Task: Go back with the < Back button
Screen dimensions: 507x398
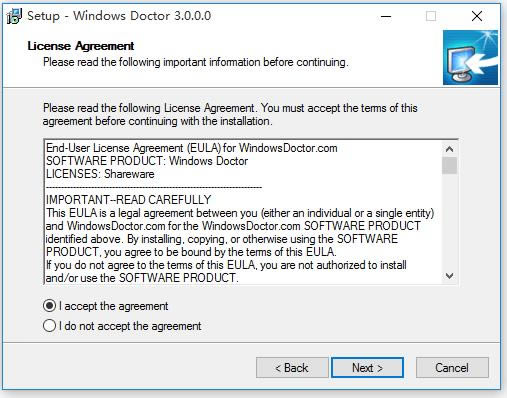Action: [292, 368]
